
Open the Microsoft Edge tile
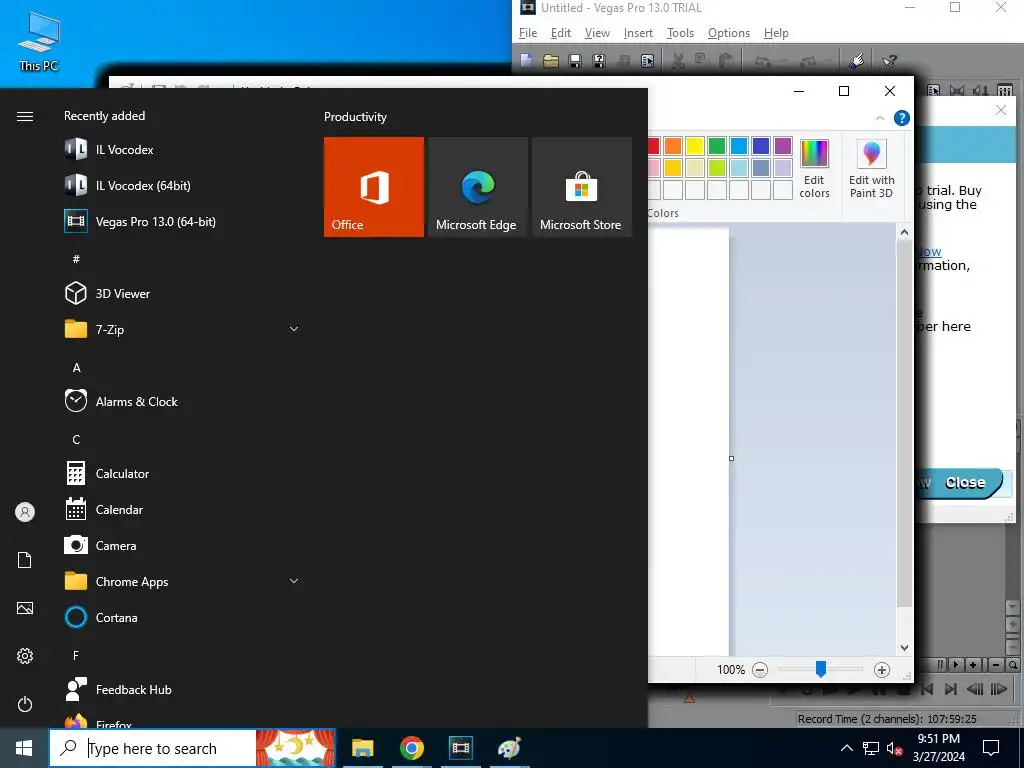[x=477, y=187]
